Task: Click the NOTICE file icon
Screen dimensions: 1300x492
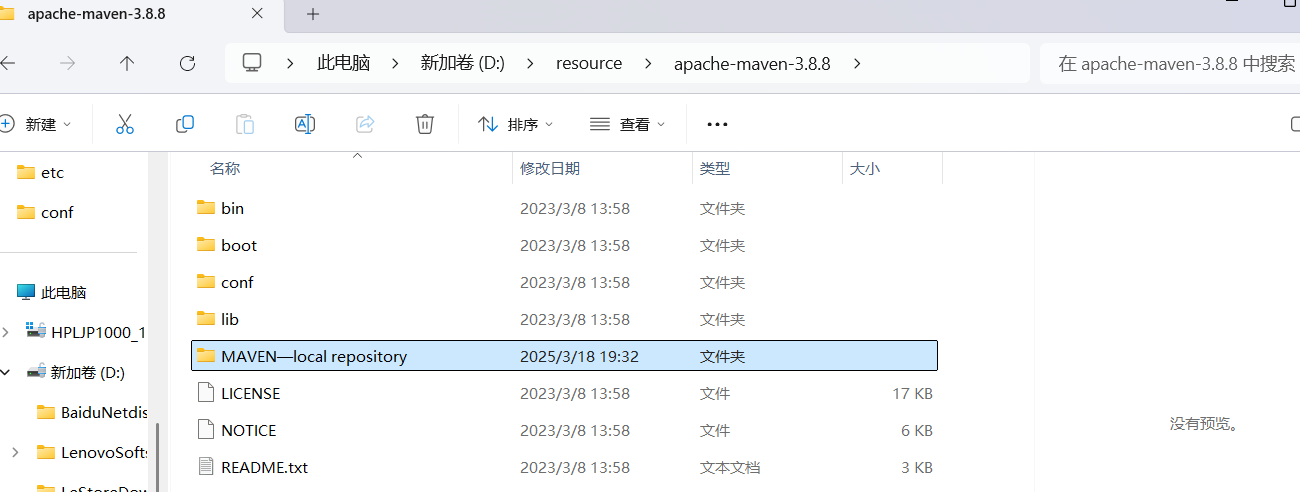Action: click(x=206, y=430)
